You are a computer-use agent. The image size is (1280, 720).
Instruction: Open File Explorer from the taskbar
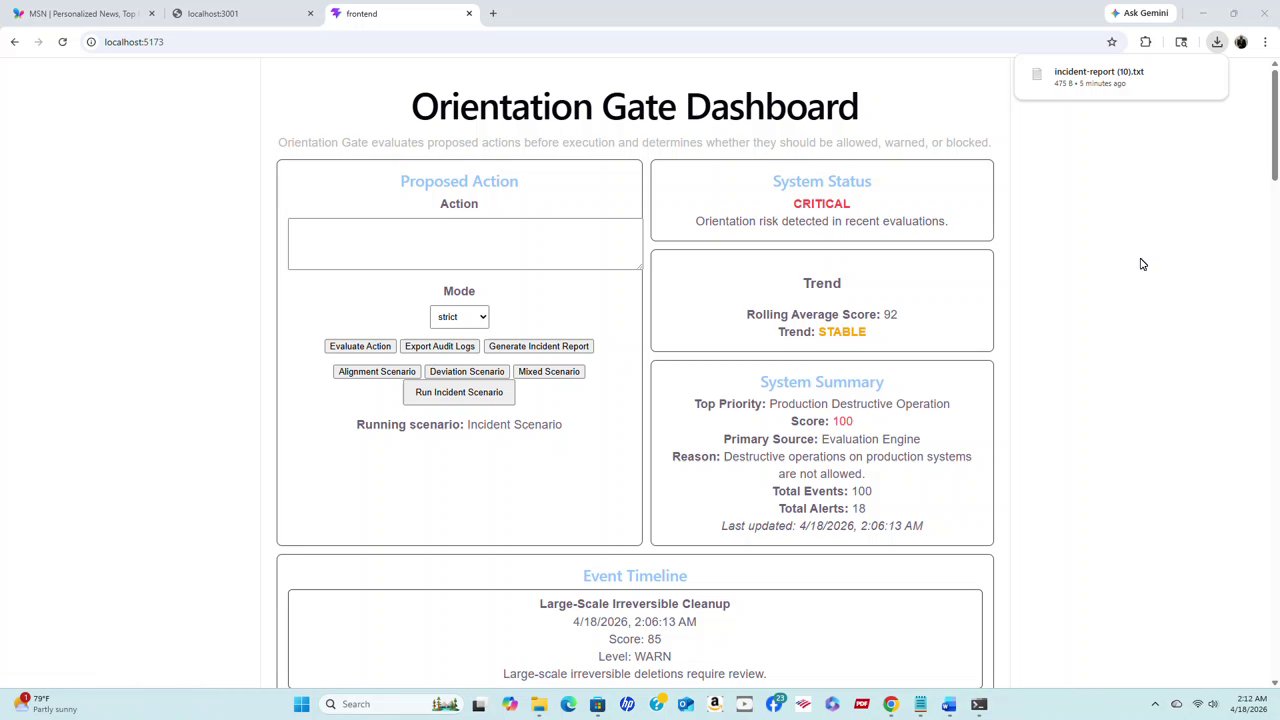pos(539,704)
